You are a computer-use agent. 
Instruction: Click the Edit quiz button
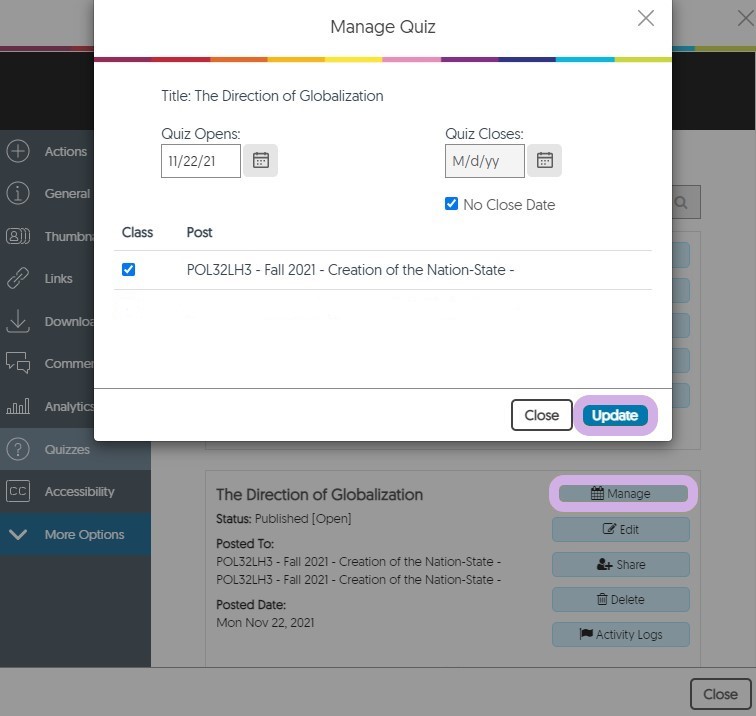tap(621, 529)
